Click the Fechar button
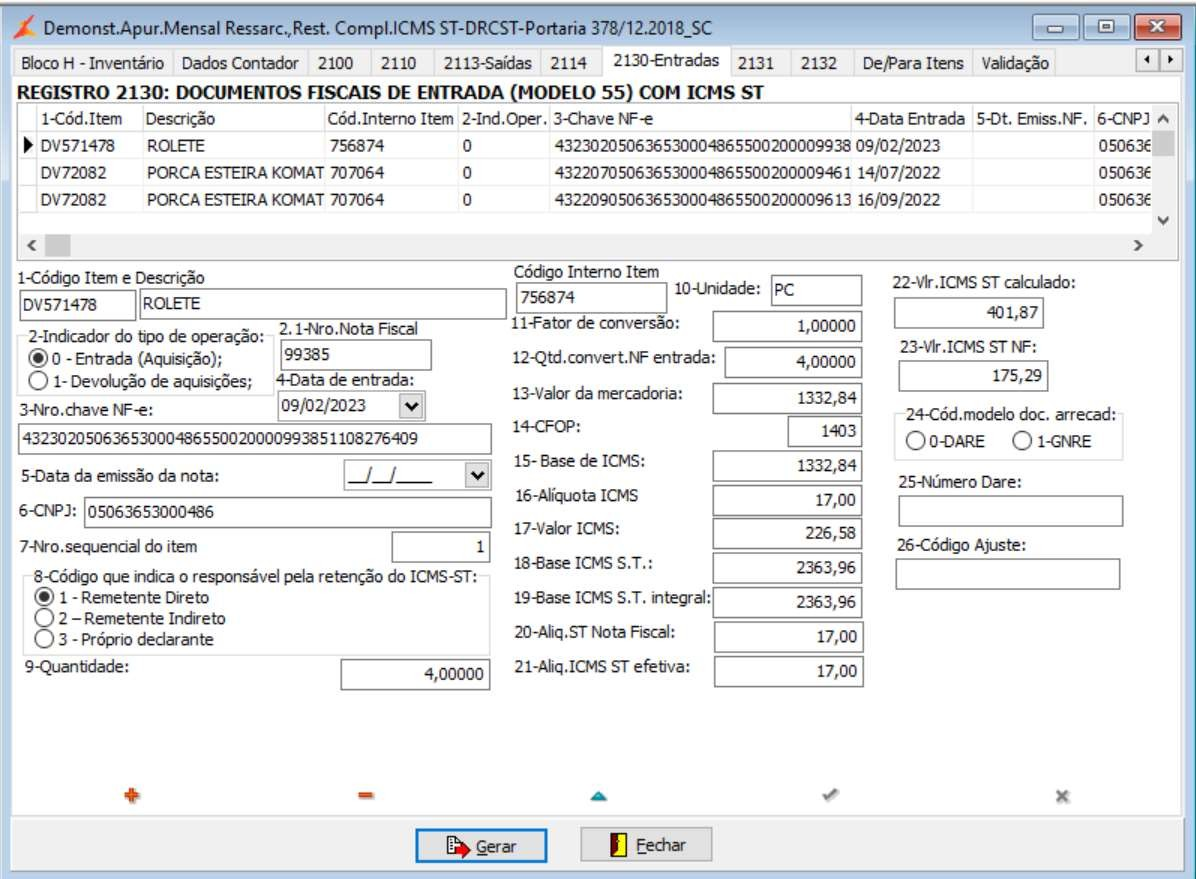Viewport: 1196px width, 879px height. 646,845
